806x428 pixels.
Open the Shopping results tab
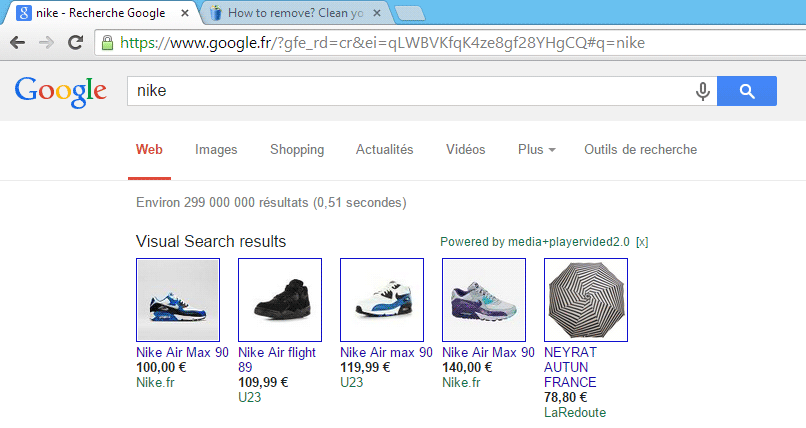coord(297,150)
